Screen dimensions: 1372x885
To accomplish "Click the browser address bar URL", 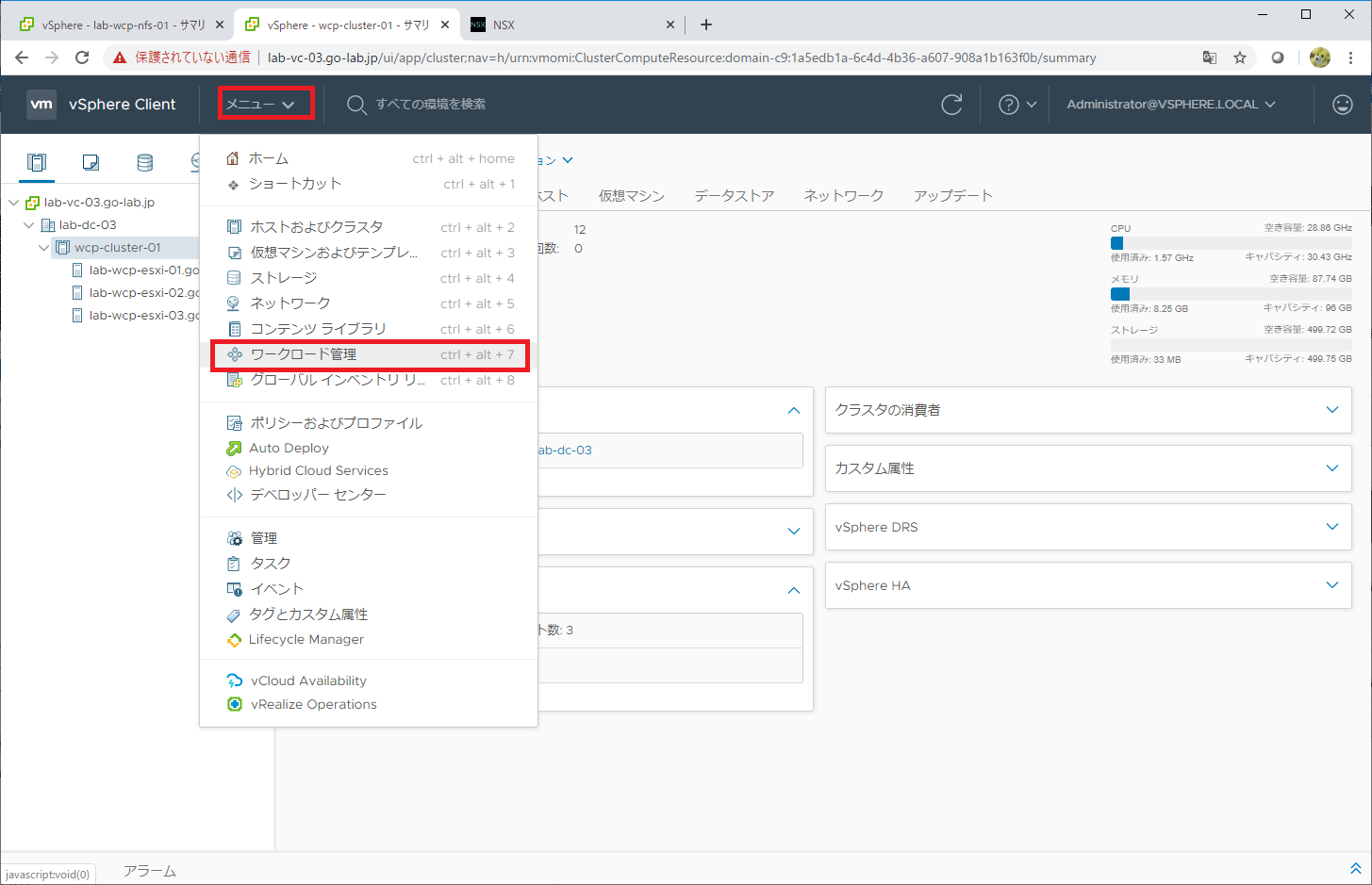I will [x=682, y=57].
